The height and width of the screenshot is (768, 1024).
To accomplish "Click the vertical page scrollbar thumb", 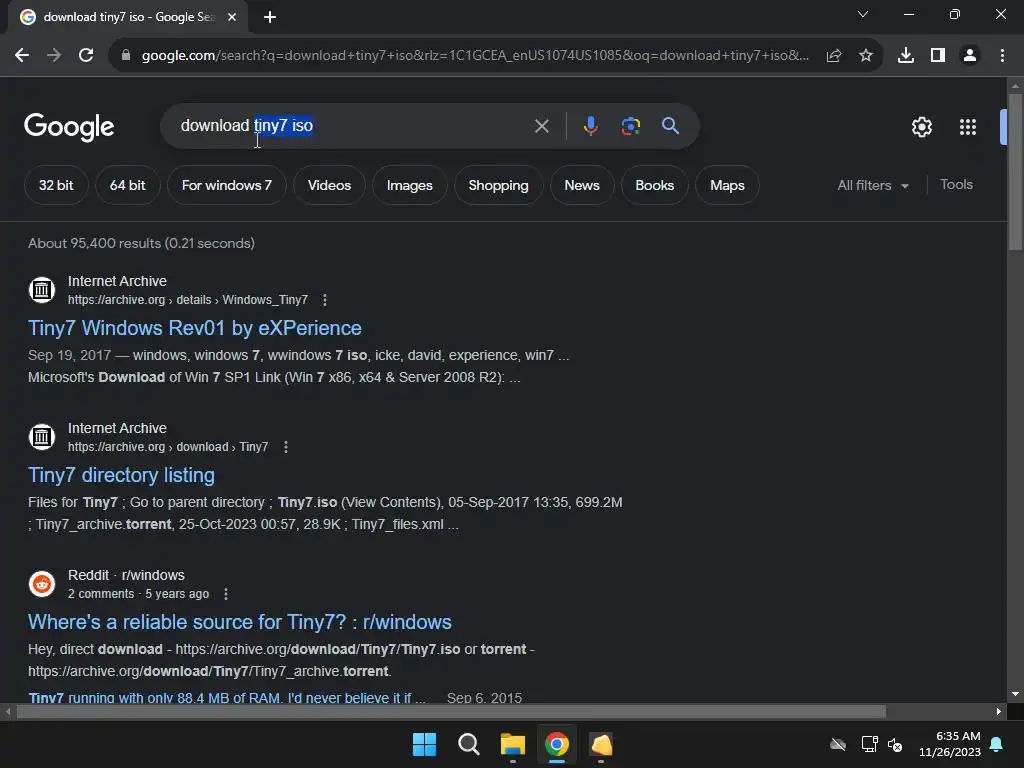I will point(1015,172).
